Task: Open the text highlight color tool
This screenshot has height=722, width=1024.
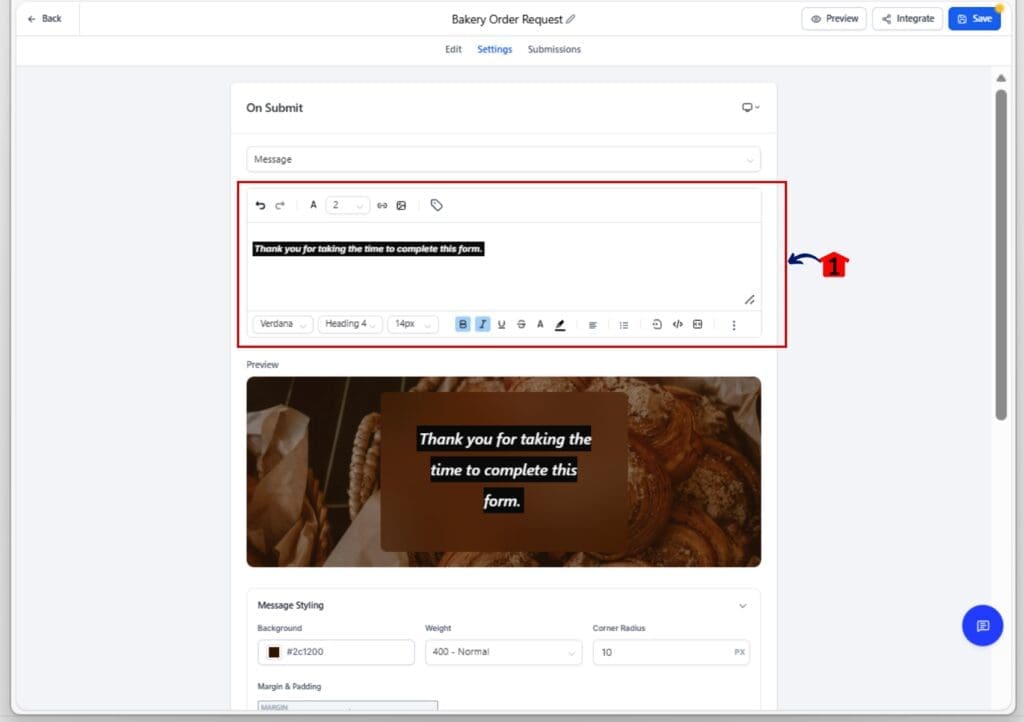Action: coord(560,324)
